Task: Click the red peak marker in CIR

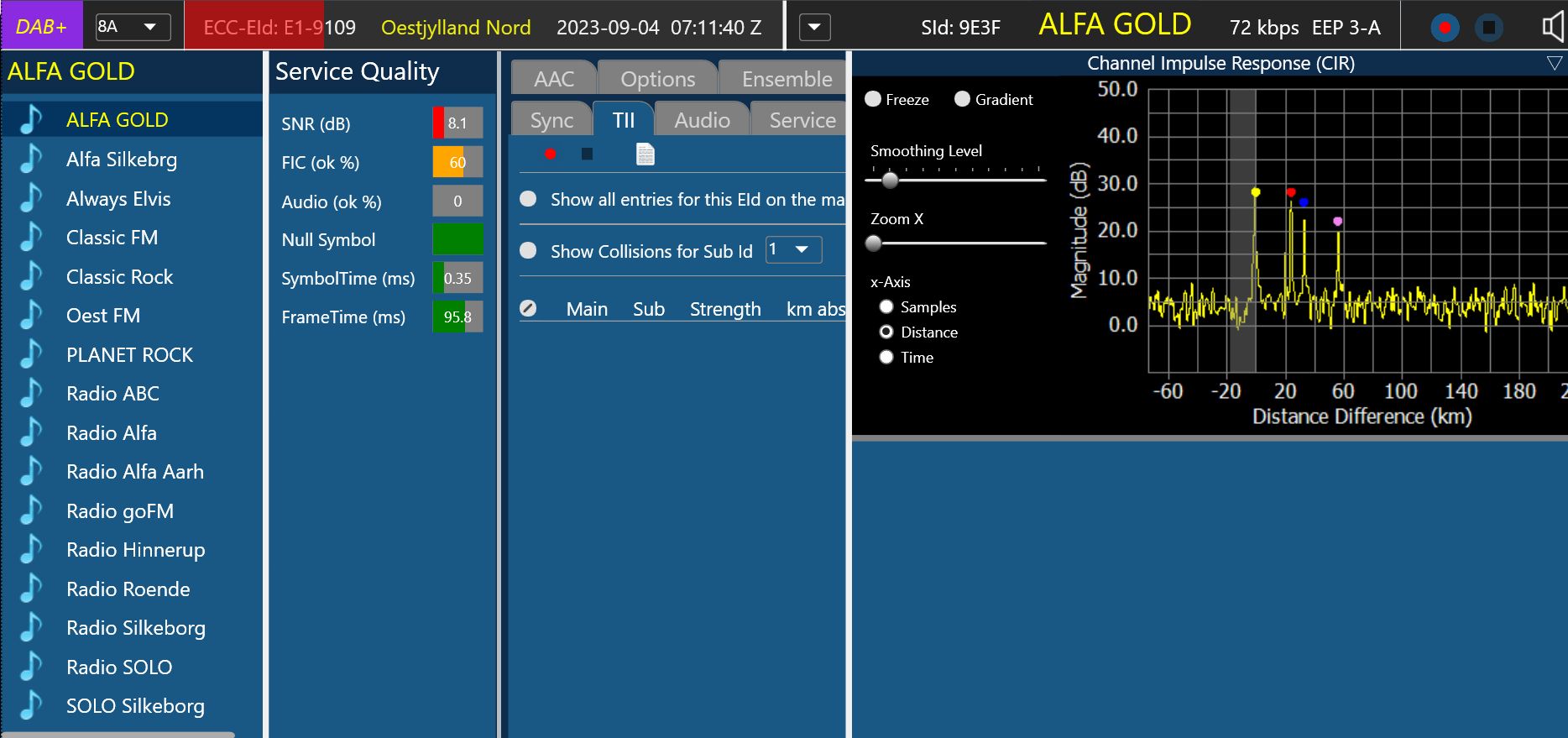Action: 1291,192
